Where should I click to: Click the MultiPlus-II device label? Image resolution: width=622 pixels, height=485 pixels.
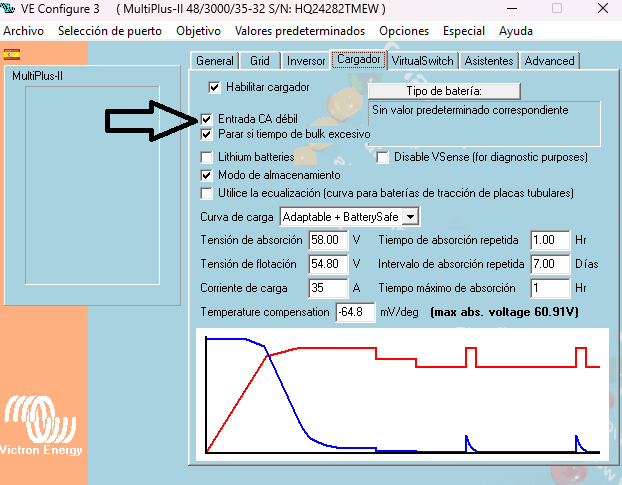(x=37, y=76)
